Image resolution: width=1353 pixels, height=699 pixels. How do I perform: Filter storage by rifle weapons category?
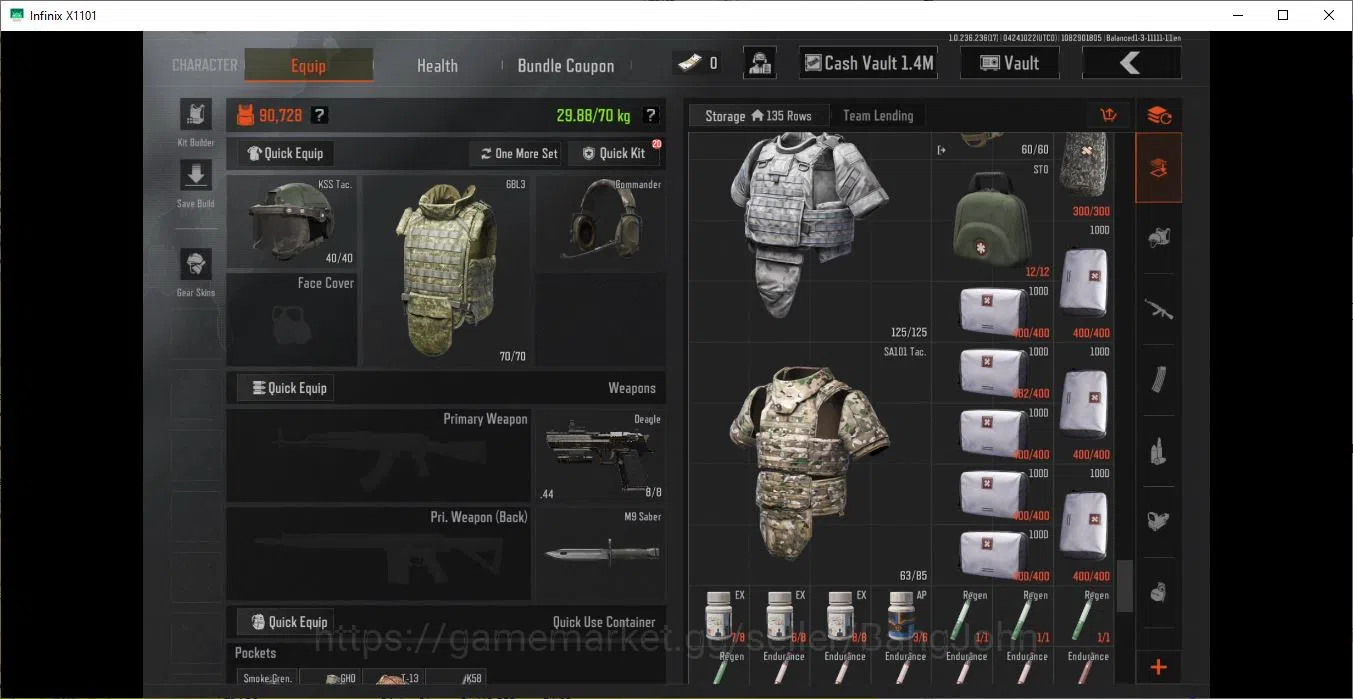[x=1159, y=310]
